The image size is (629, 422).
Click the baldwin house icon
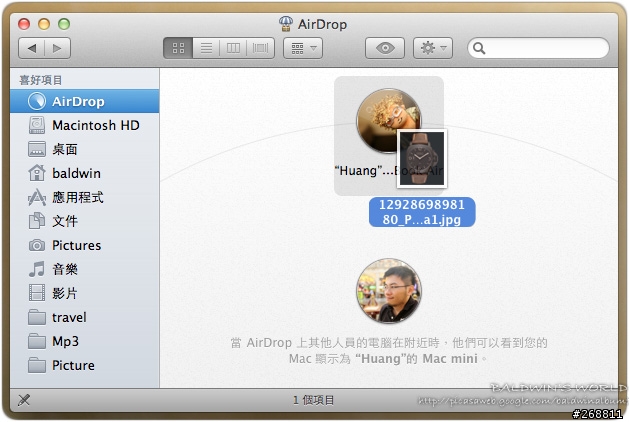[37, 173]
